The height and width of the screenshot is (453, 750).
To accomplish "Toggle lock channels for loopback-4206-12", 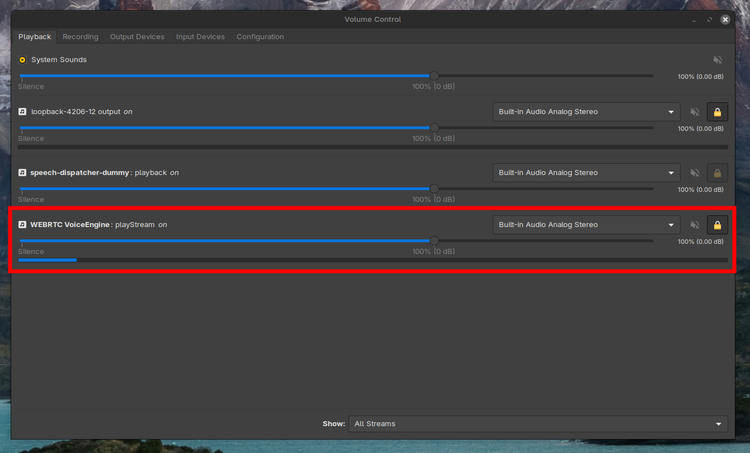I will (x=717, y=112).
